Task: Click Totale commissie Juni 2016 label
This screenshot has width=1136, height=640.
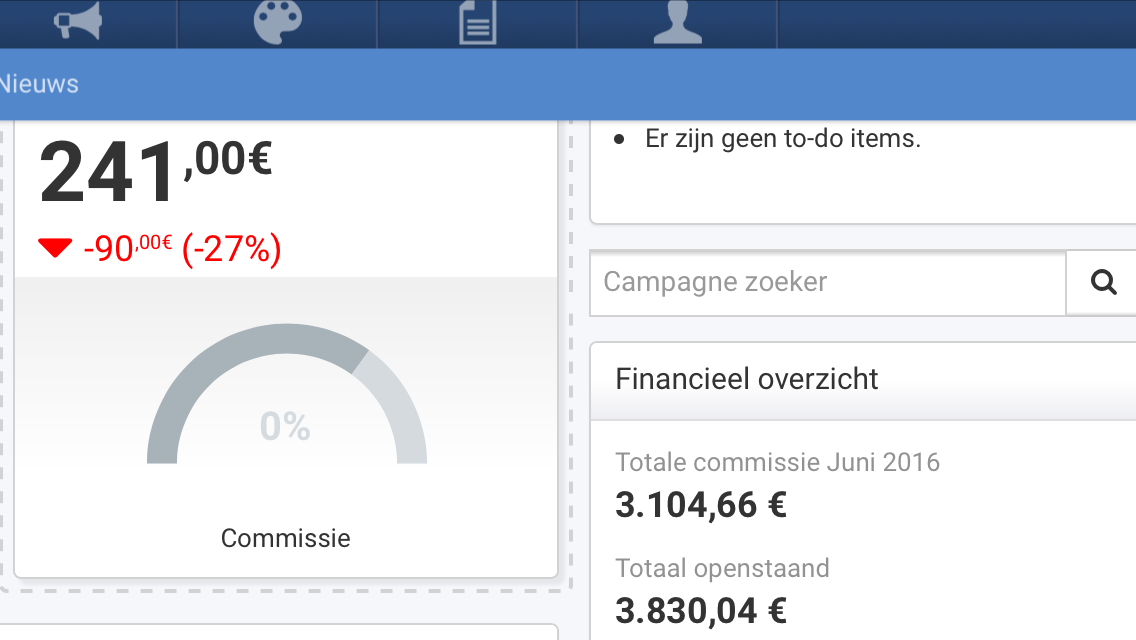Action: pyautogui.click(x=777, y=462)
